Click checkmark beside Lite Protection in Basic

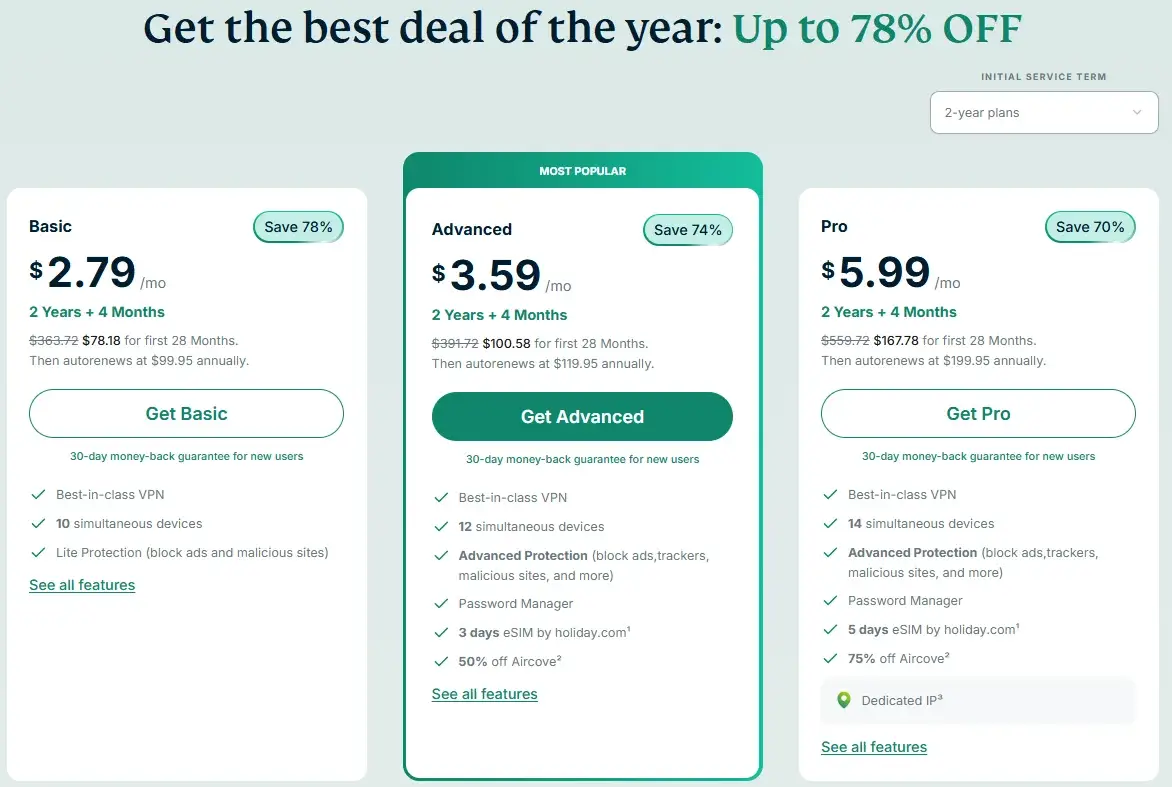tap(39, 552)
